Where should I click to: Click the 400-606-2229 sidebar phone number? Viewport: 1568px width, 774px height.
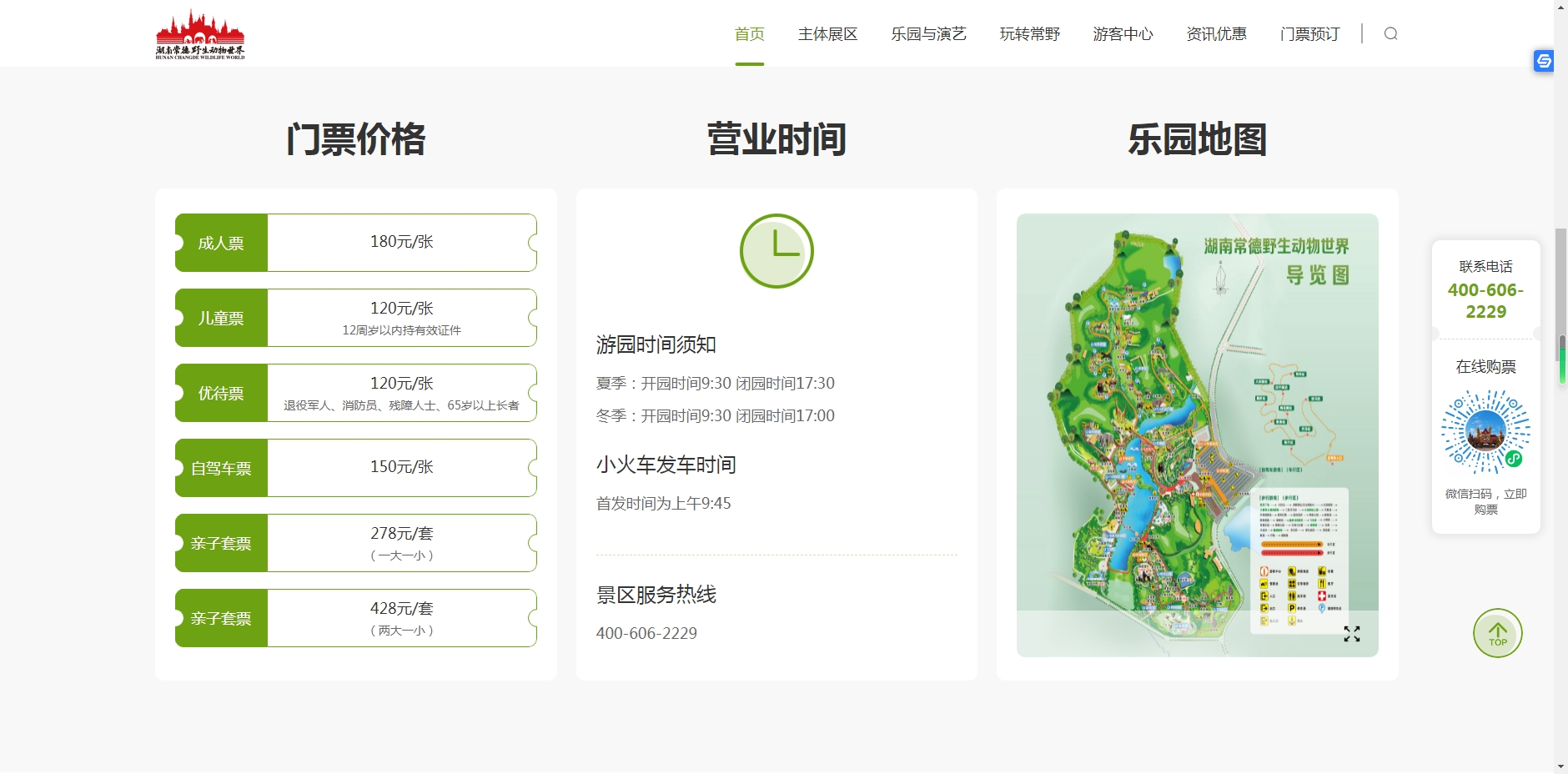tap(1485, 301)
